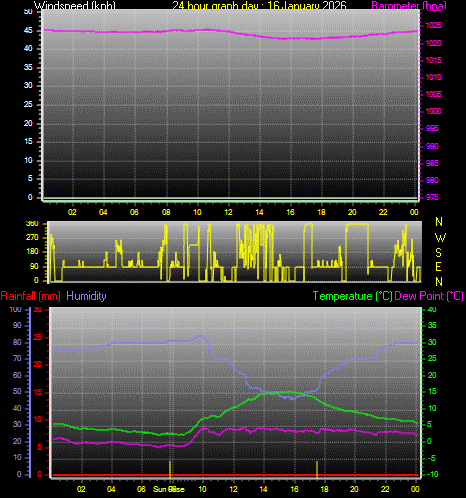Click the '1015' barometer axis value
The image size is (466, 498).
point(433,60)
